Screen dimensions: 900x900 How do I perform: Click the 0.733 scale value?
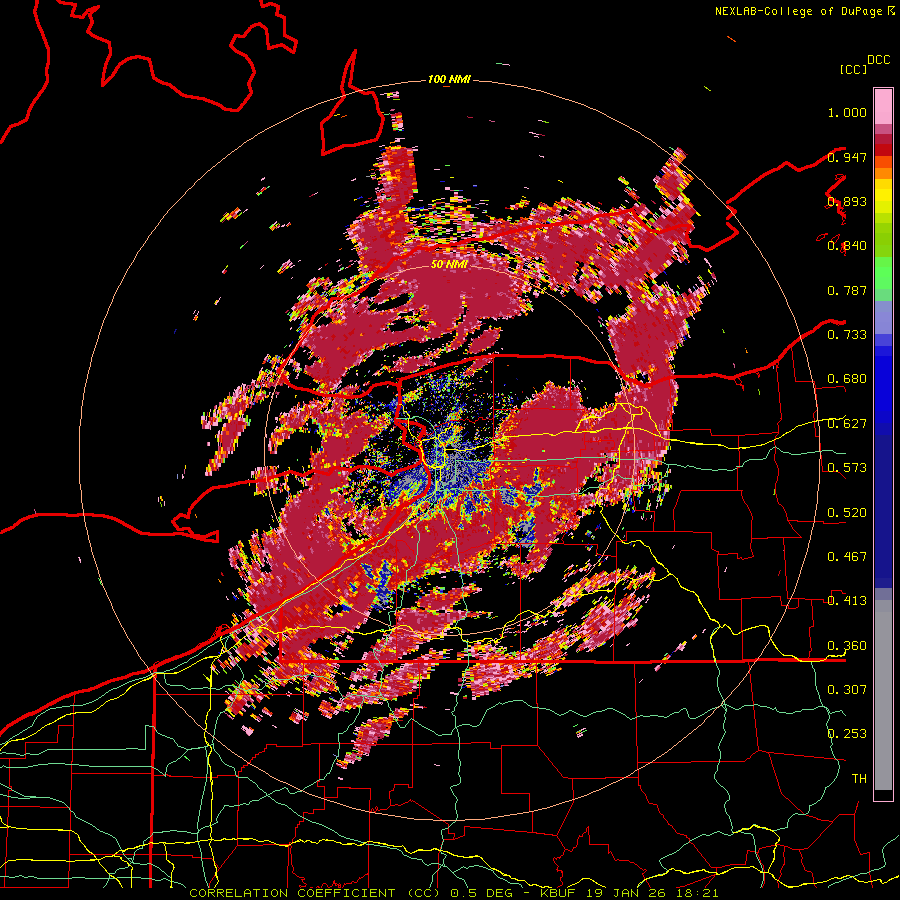[847, 335]
